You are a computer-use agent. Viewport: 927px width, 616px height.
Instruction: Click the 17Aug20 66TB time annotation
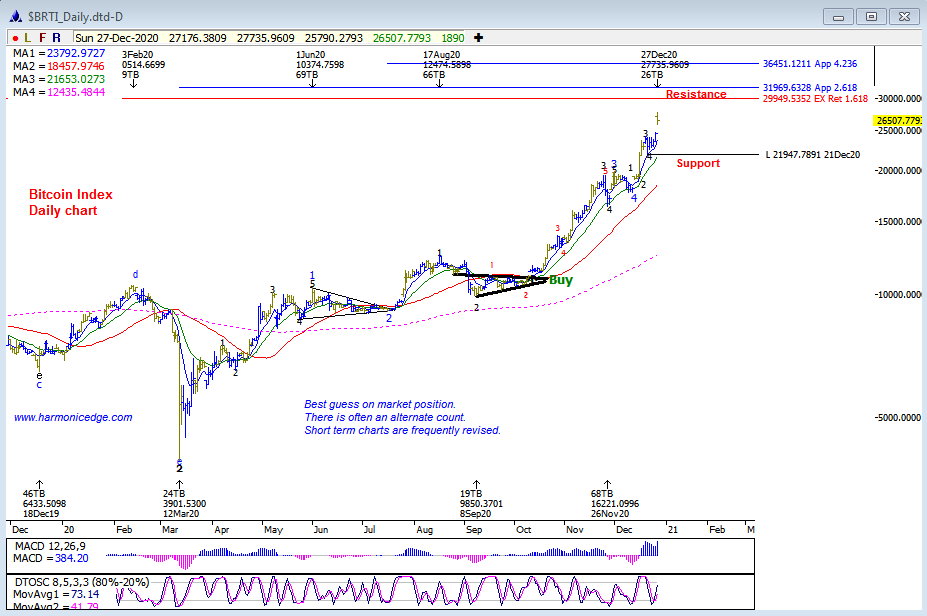coord(447,65)
